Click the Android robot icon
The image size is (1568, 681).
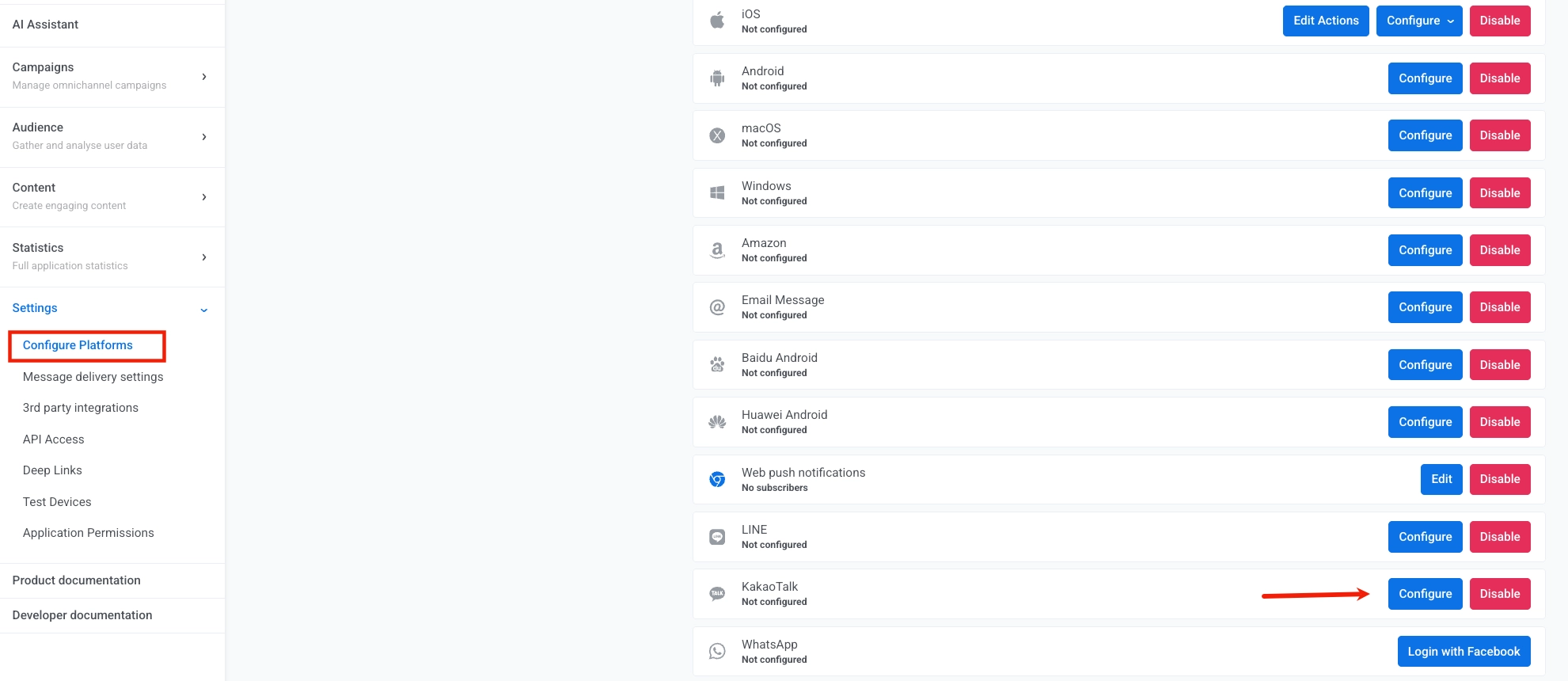[717, 78]
